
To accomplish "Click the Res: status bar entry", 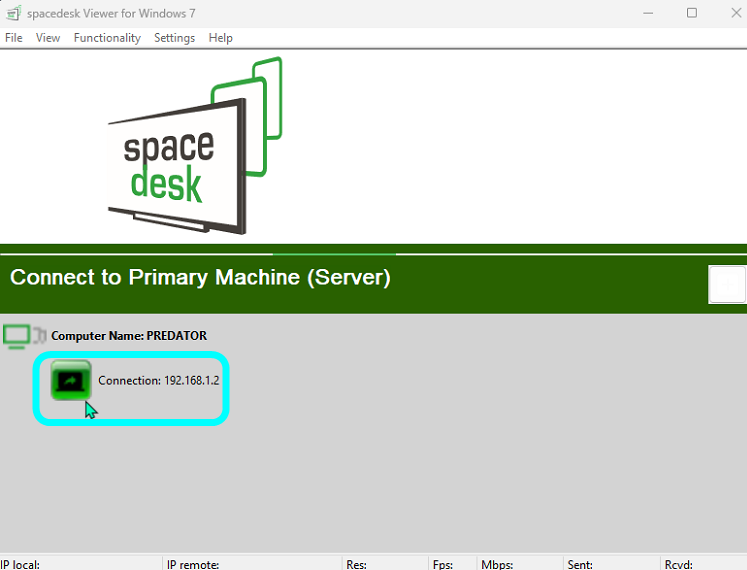I will (385, 564).
